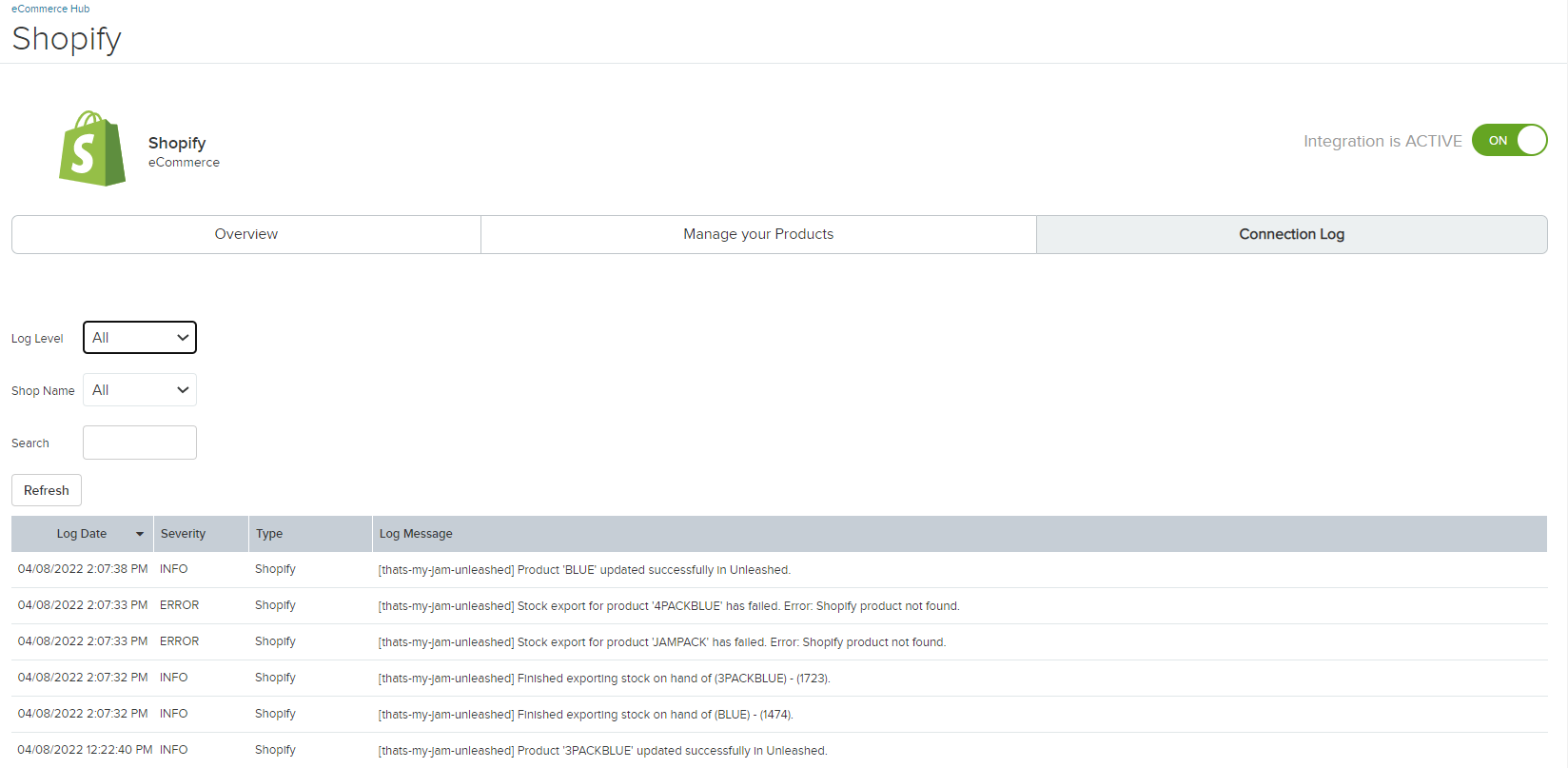Click the Shopify type cell in the 12:22:40 PM row
The height and width of the screenshot is (768, 1568).
(275, 750)
